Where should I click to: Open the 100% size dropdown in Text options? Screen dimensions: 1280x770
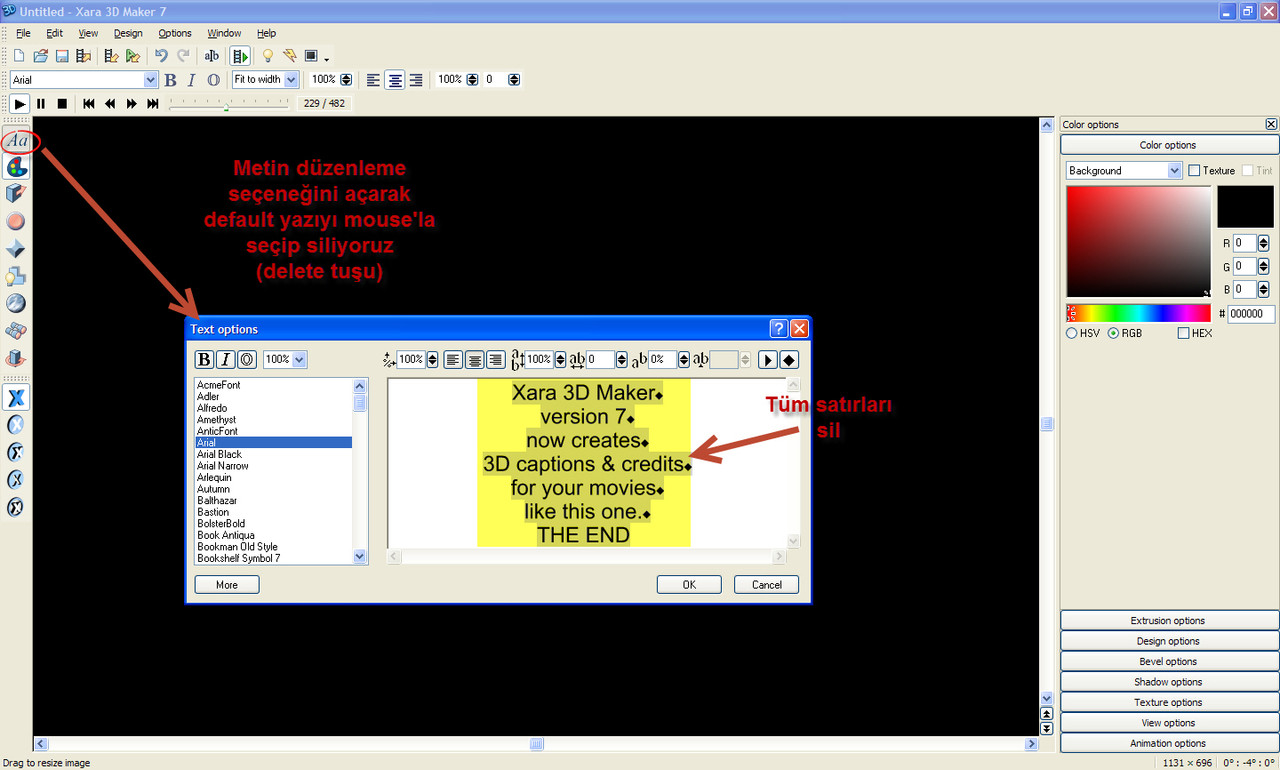tap(300, 359)
